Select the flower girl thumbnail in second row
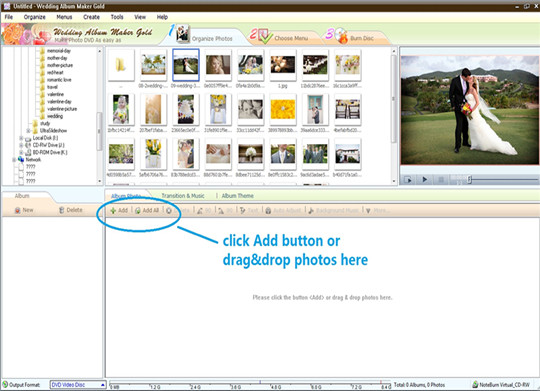The width and height of the screenshot is (540, 391). click(121, 109)
